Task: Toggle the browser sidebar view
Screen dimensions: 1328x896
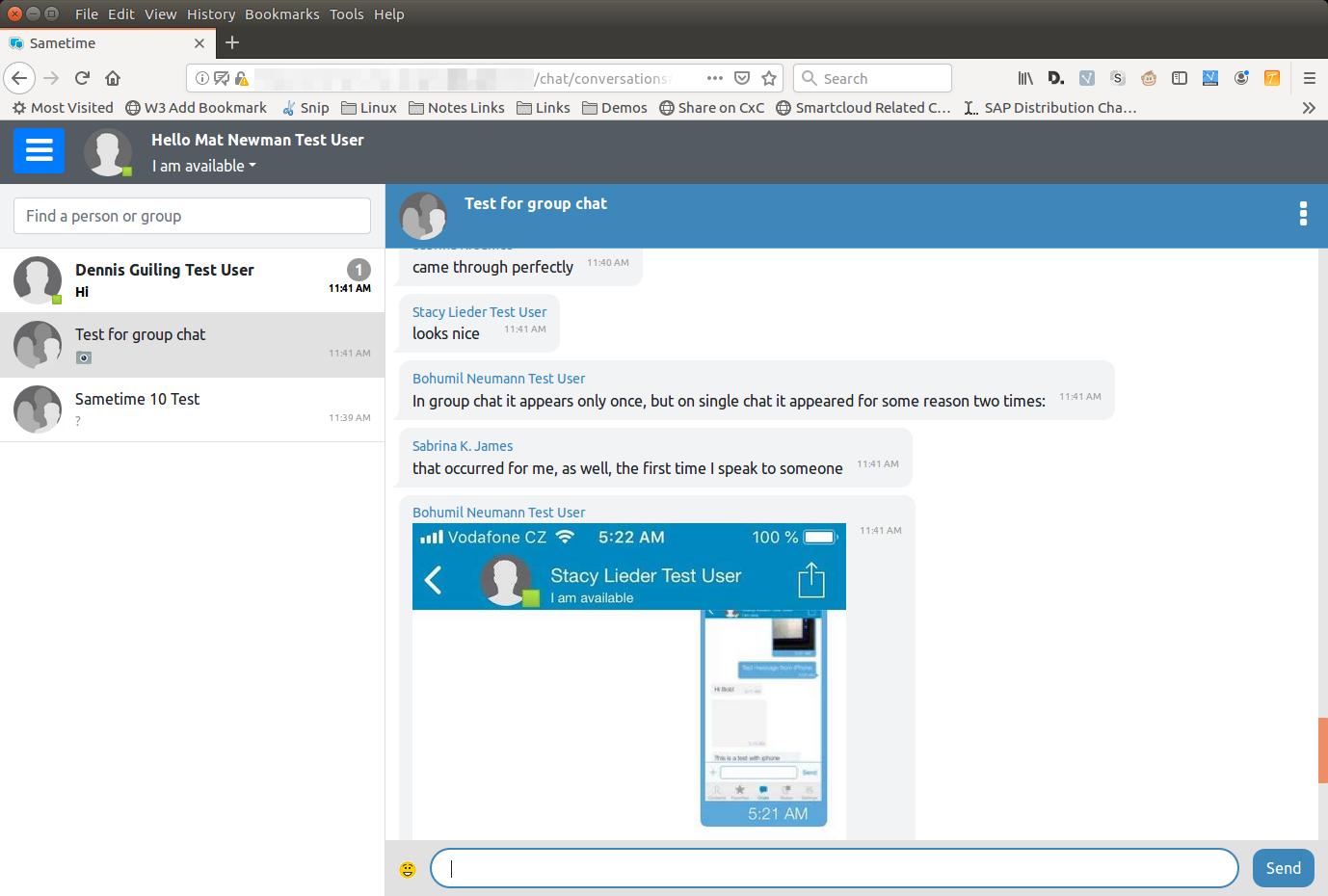Action: pos(1180,78)
